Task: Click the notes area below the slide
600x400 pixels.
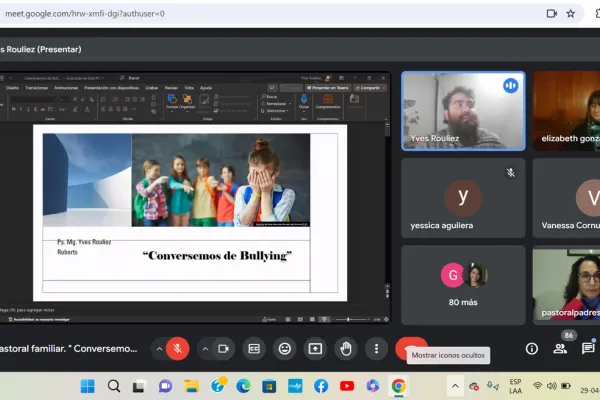Action: 191,310
